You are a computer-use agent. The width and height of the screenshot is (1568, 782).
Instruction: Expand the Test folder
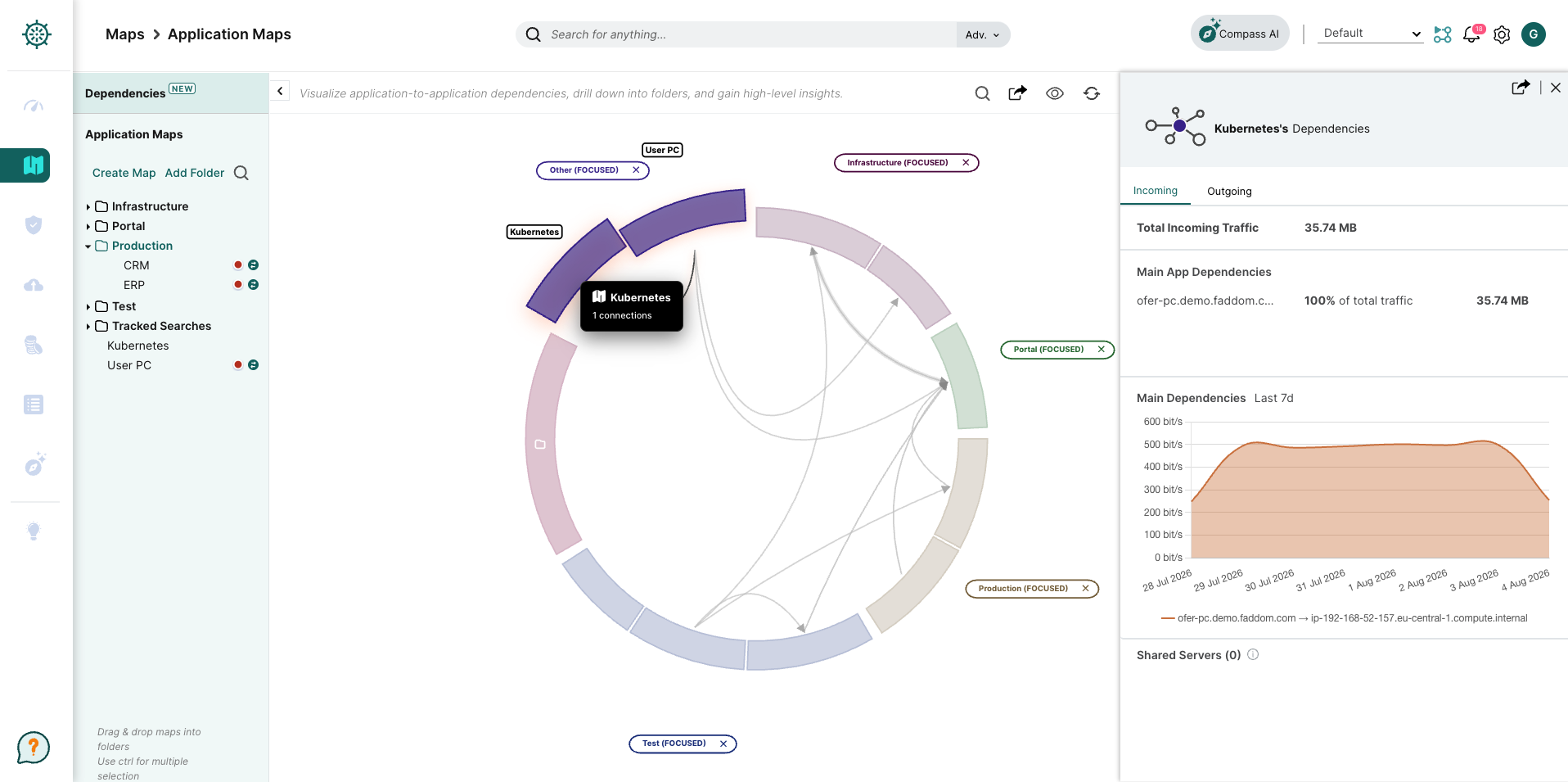click(x=88, y=307)
